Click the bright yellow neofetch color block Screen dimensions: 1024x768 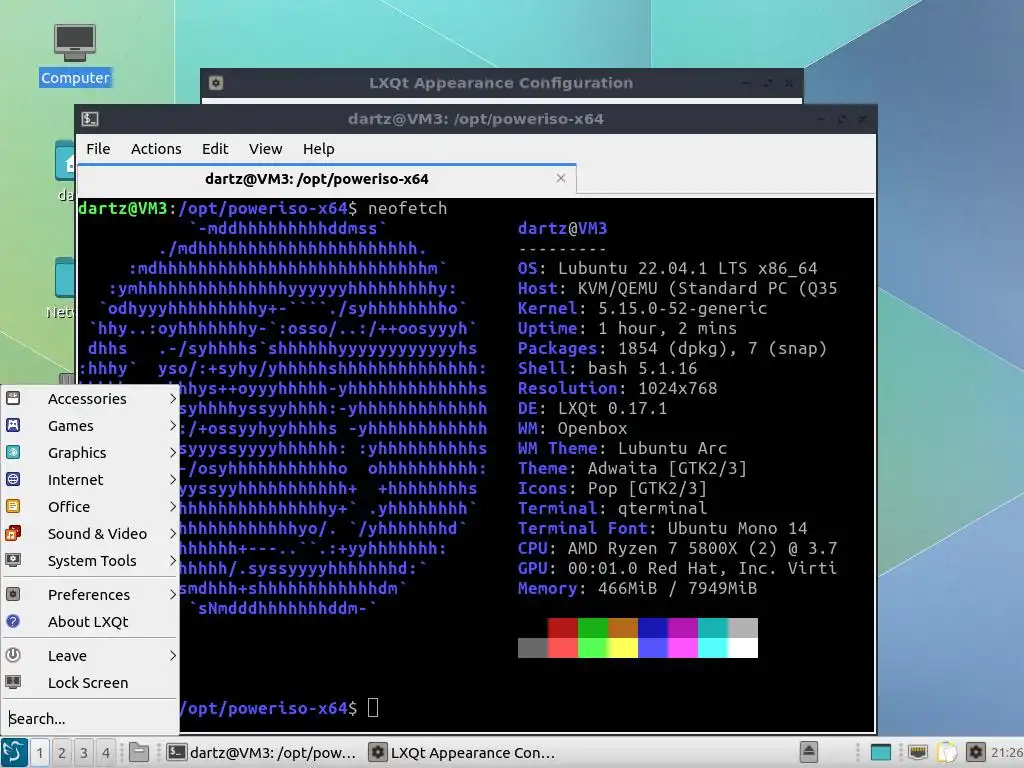(x=623, y=648)
